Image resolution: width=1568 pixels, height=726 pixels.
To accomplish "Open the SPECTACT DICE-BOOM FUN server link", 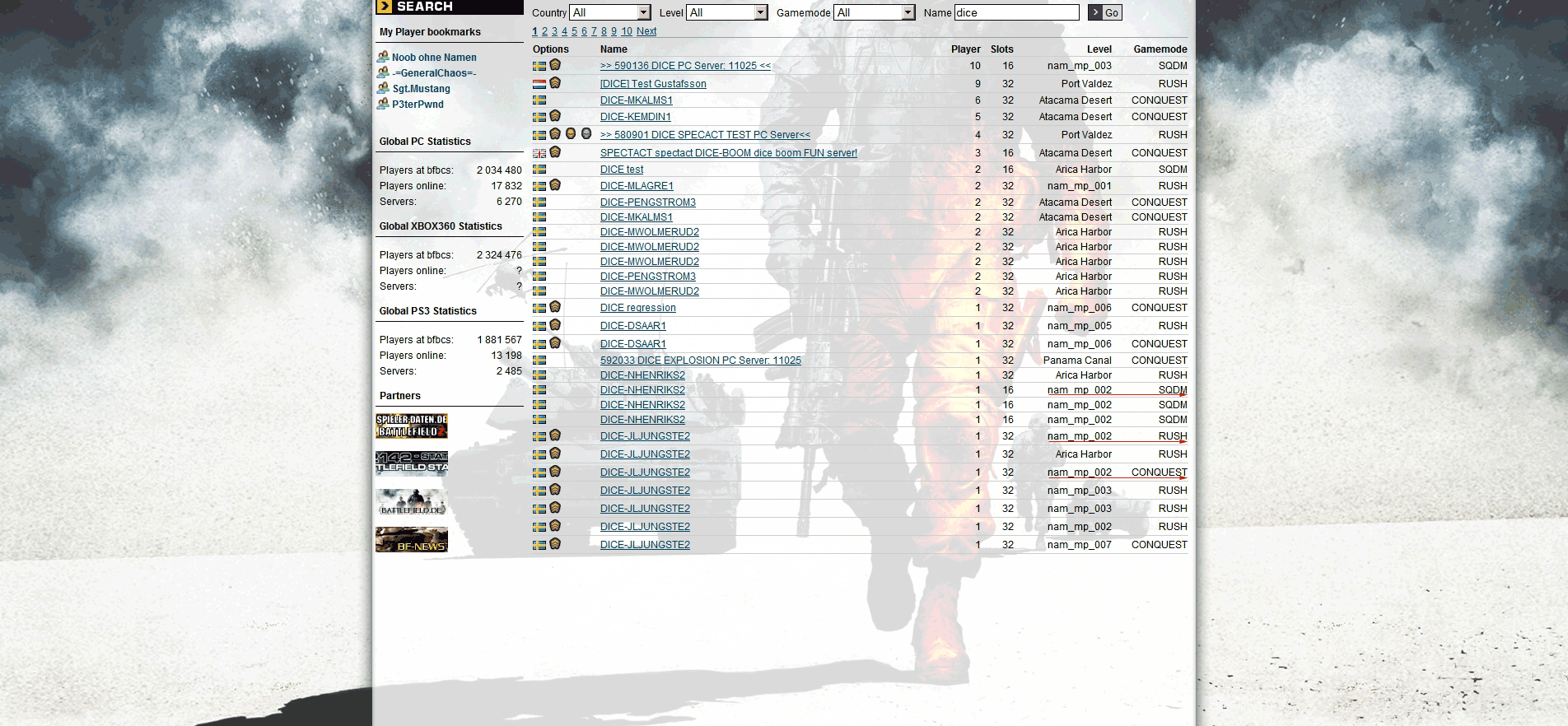I will (x=729, y=153).
